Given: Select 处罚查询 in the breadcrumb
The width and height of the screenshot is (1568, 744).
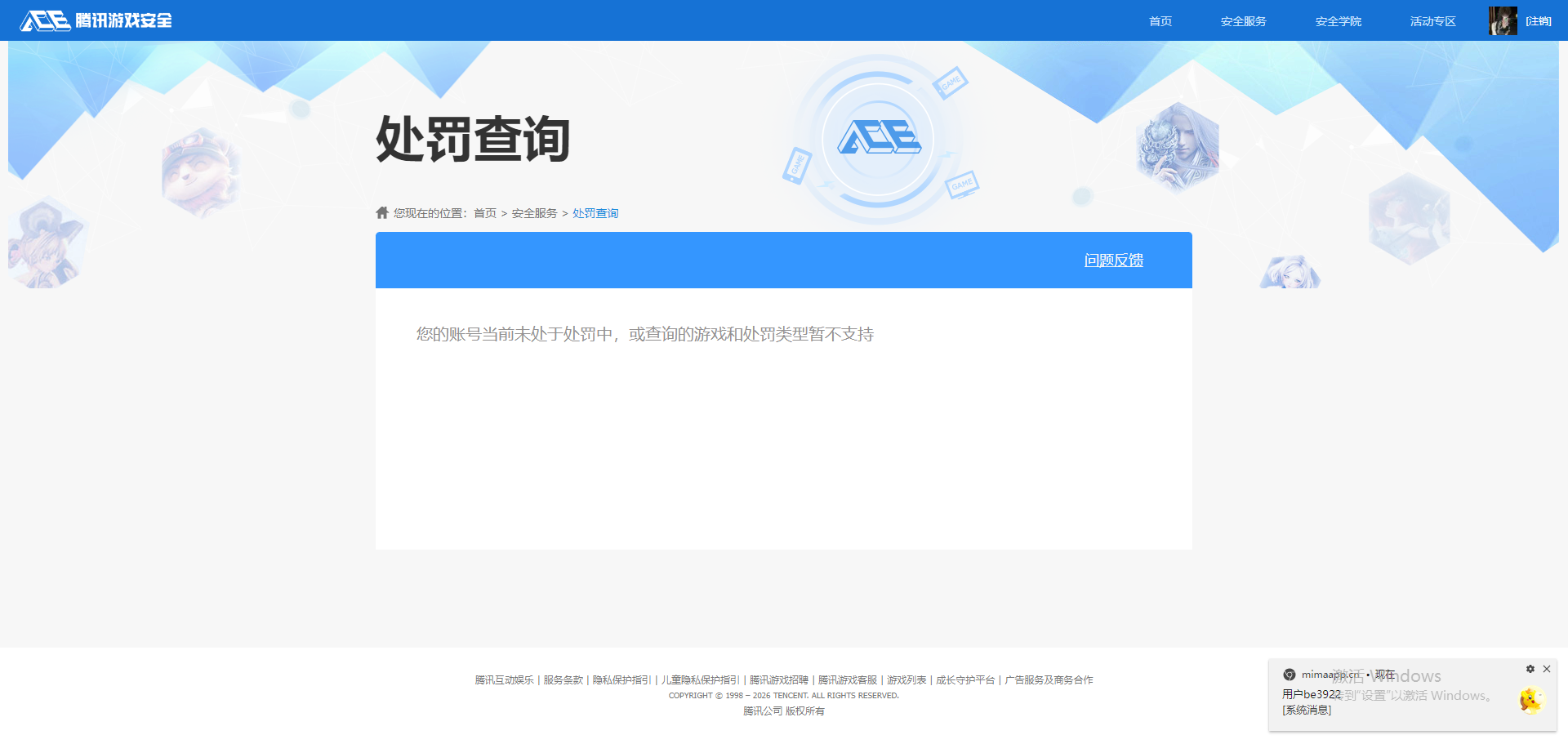Looking at the screenshot, I should (595, 212).
